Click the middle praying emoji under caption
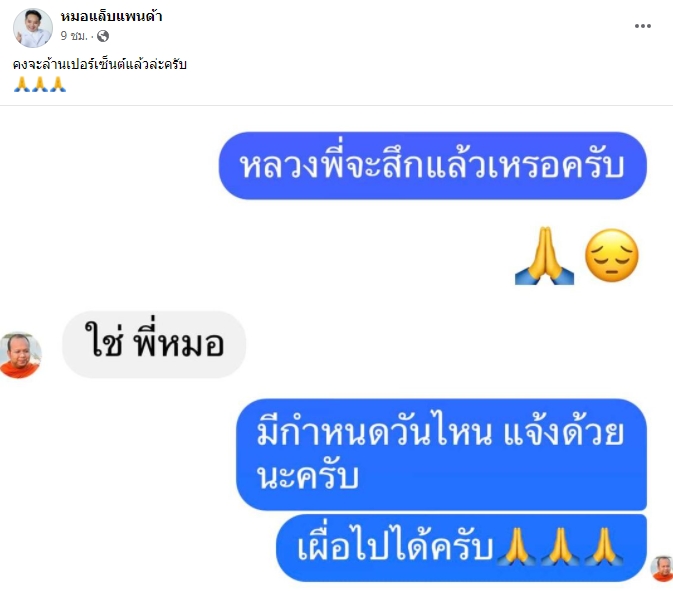Image resolution: width=673 pixels, height=591 pixels. pos(40,85)
